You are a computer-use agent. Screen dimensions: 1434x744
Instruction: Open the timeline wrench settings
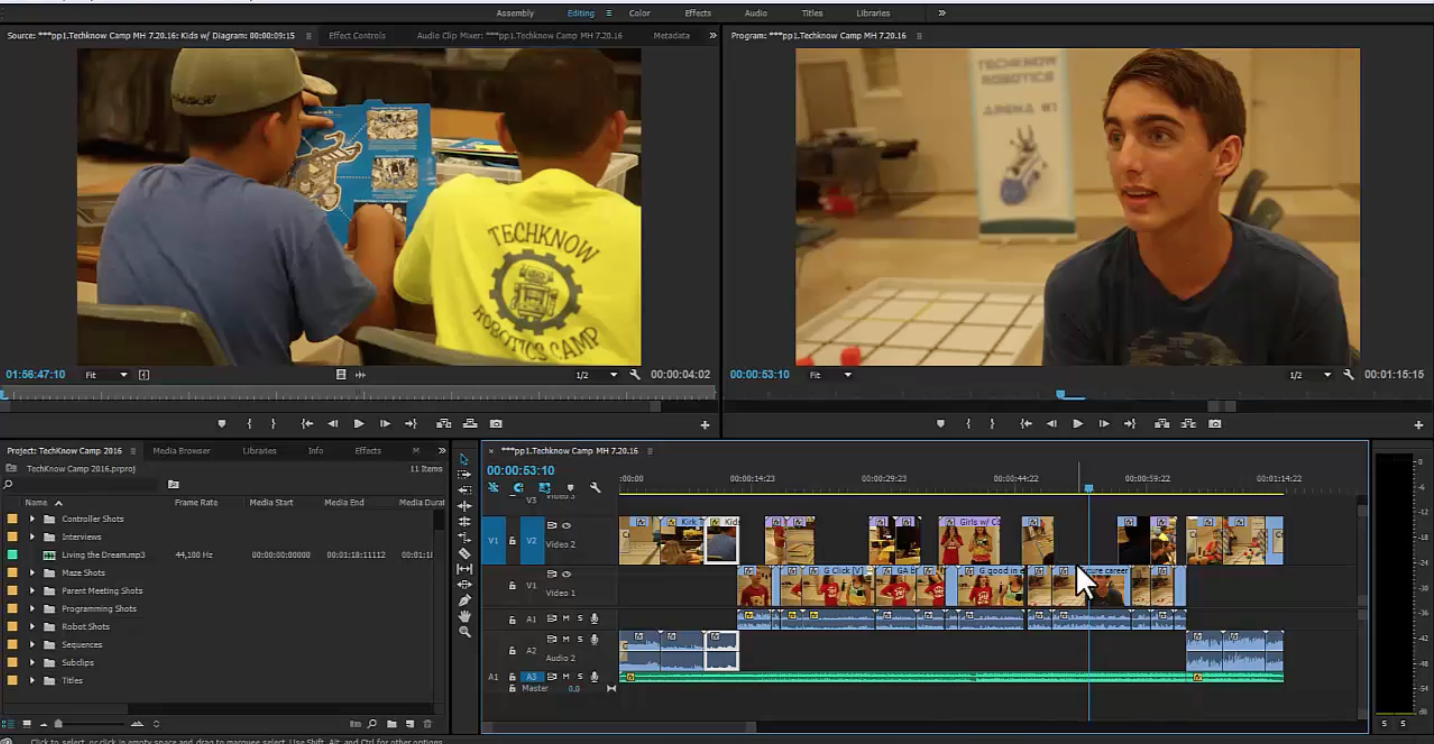coord(595,488)
